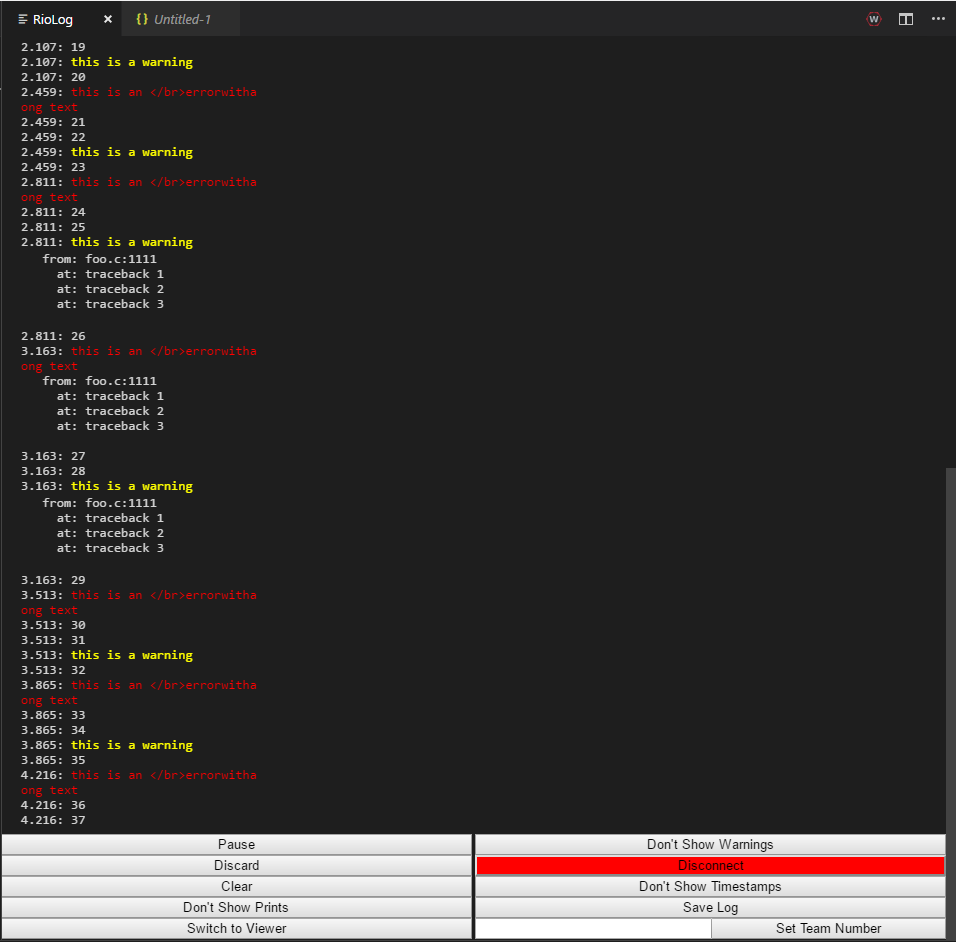The image size is (956, 942).
Task: Click log line '3.865: 35'
Action: coord(53,760)
